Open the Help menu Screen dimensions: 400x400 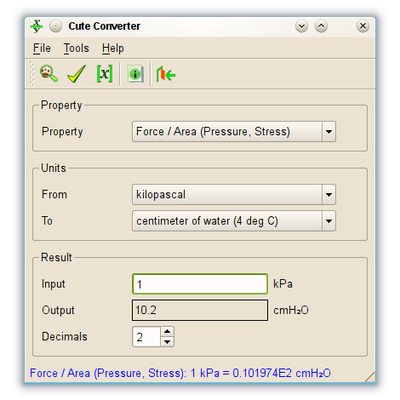[113, 48]
